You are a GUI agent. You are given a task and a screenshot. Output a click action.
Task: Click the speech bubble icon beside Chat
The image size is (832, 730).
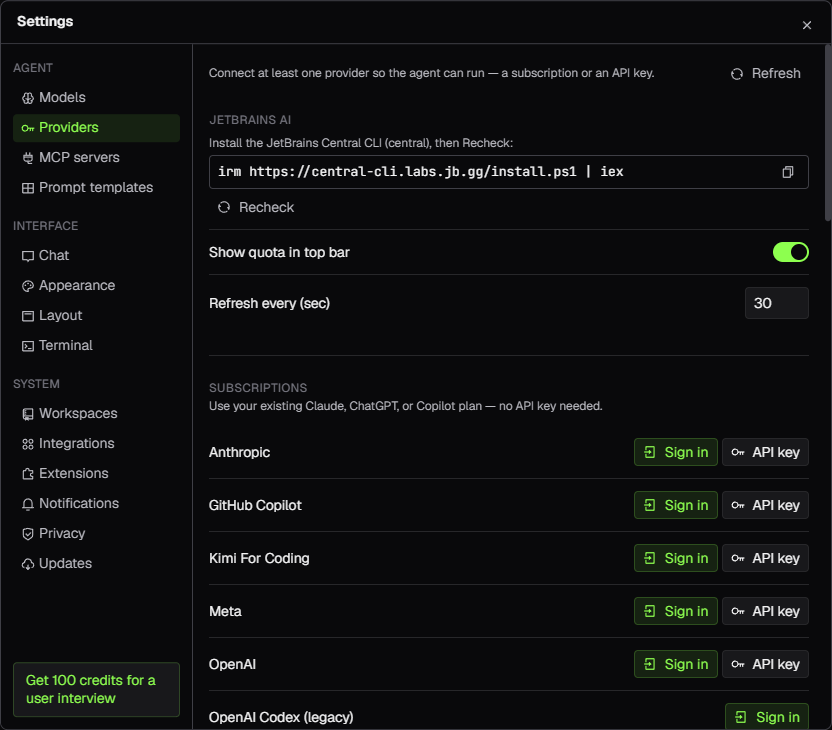point(28,256)
